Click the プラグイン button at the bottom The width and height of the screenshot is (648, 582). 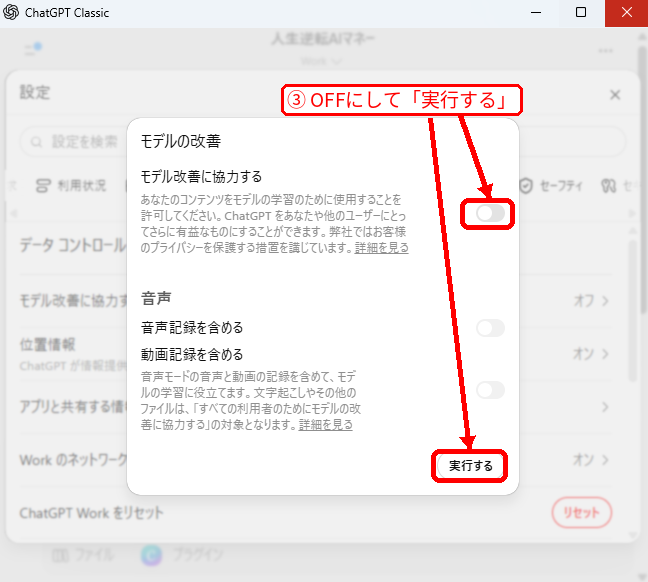coord(182,555)
